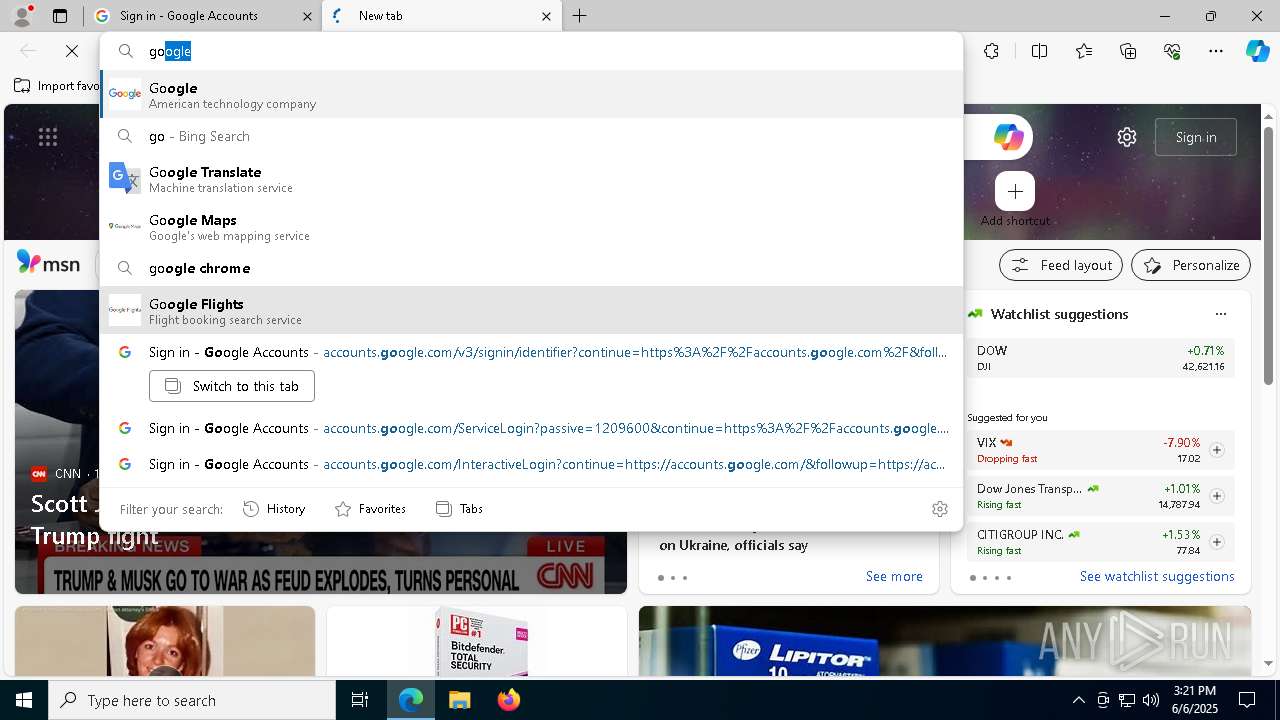
Task: Open the taskbar clock showing 3:21 PM
Action: pyautogui.click(x=1194, y=700)
